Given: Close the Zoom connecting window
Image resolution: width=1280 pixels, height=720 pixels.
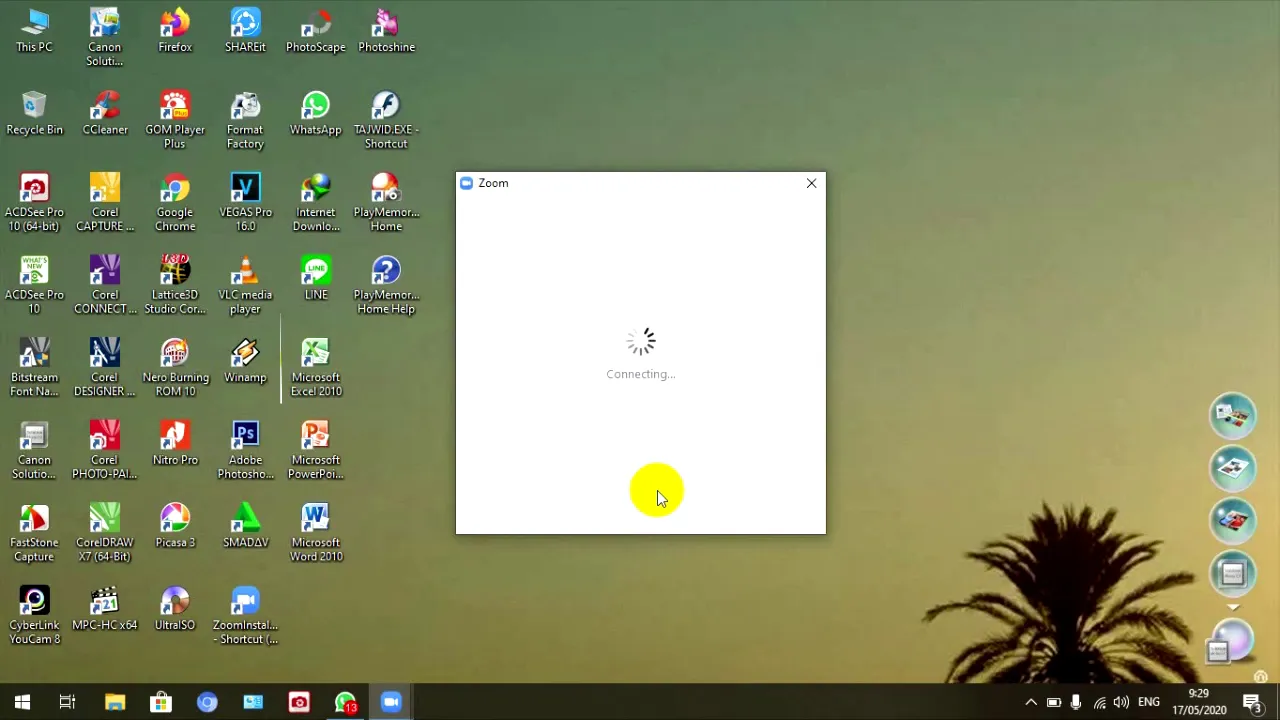Looking at the screenshot, I should (x=811, y=183).
